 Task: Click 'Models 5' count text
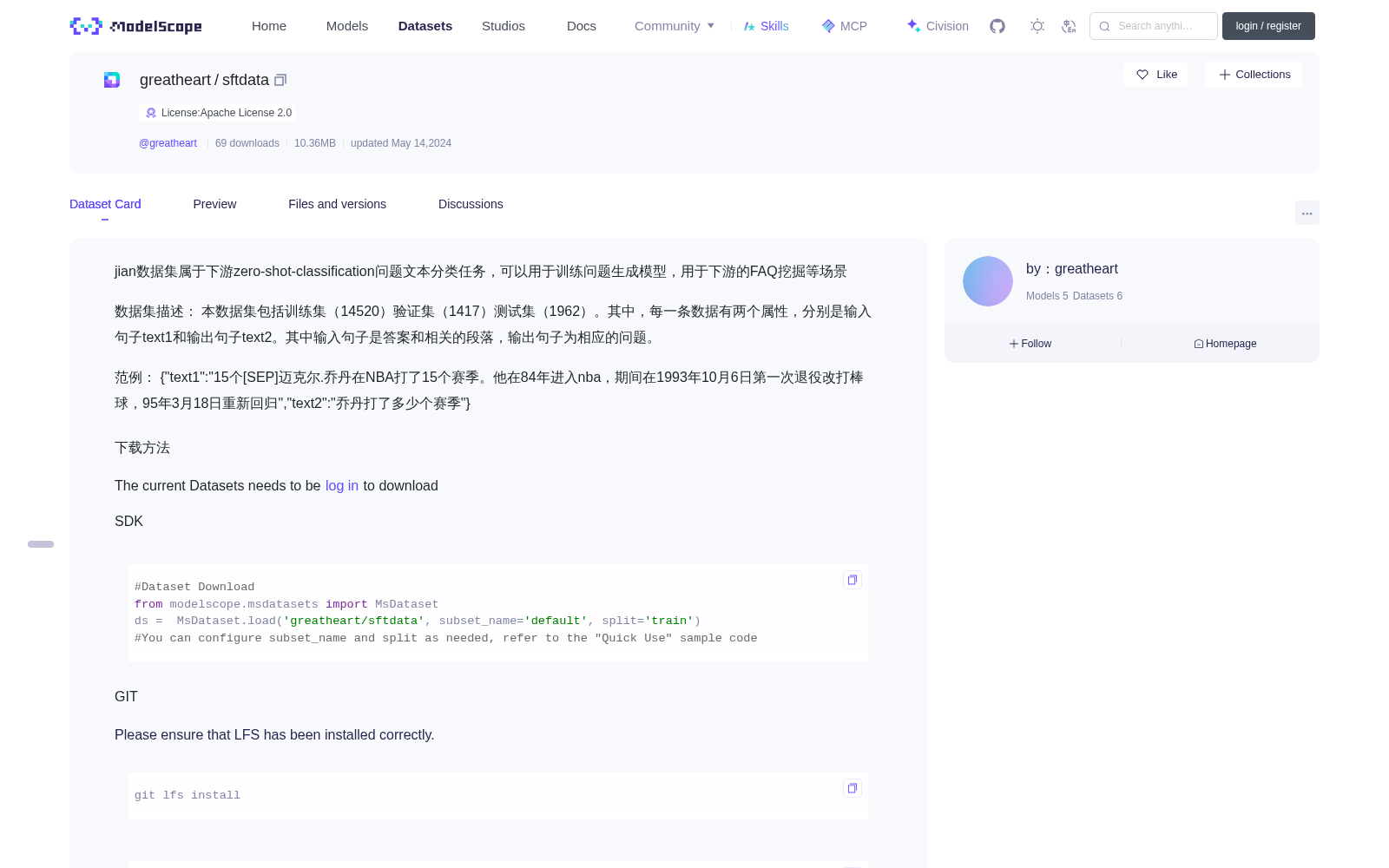pyautogui.click(x=1047, y=296)
